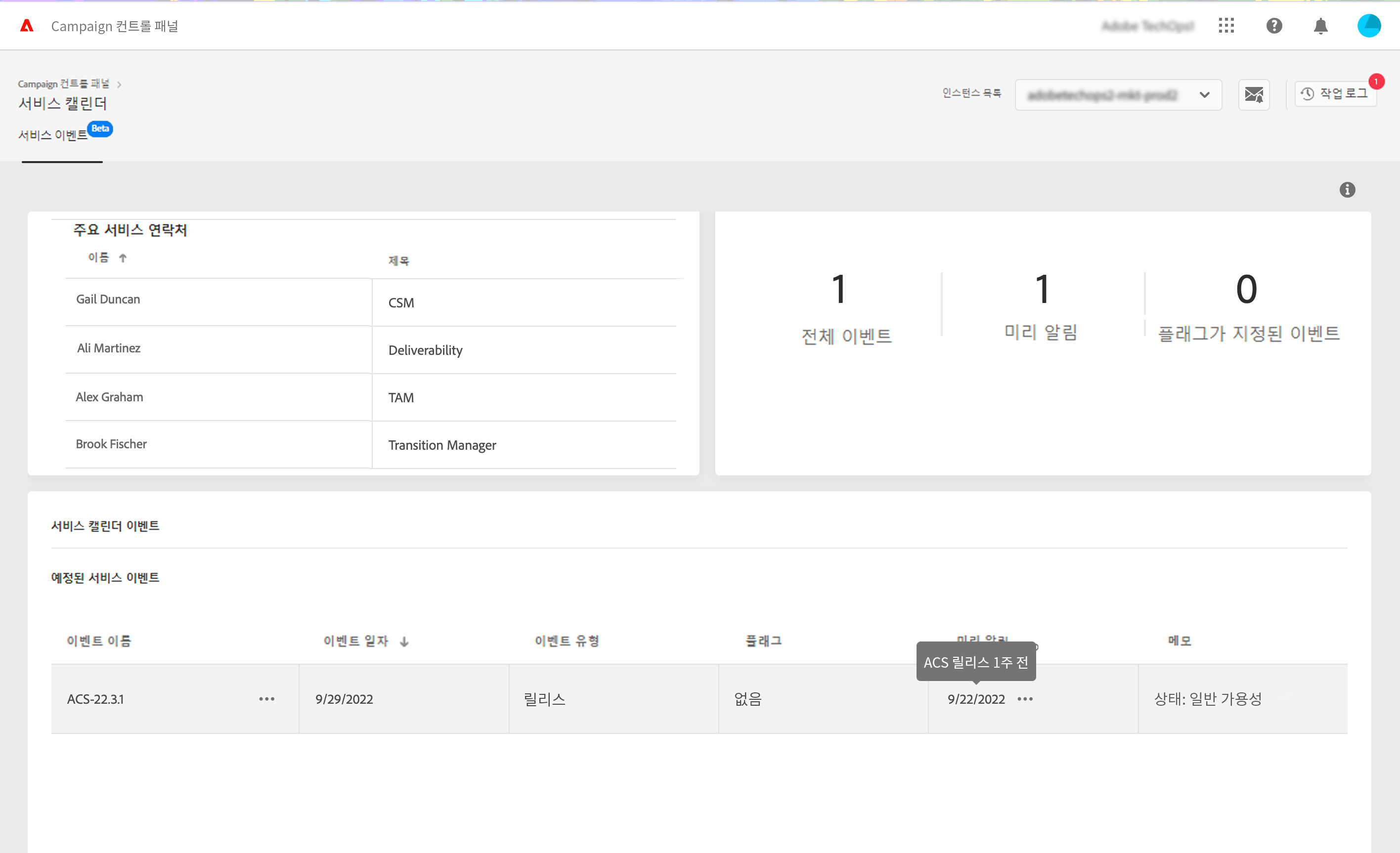Image resolution: width=1400 pixels, height=853 pixels.
Task: Open the notifications bell icon
Action: point(1320,26)
